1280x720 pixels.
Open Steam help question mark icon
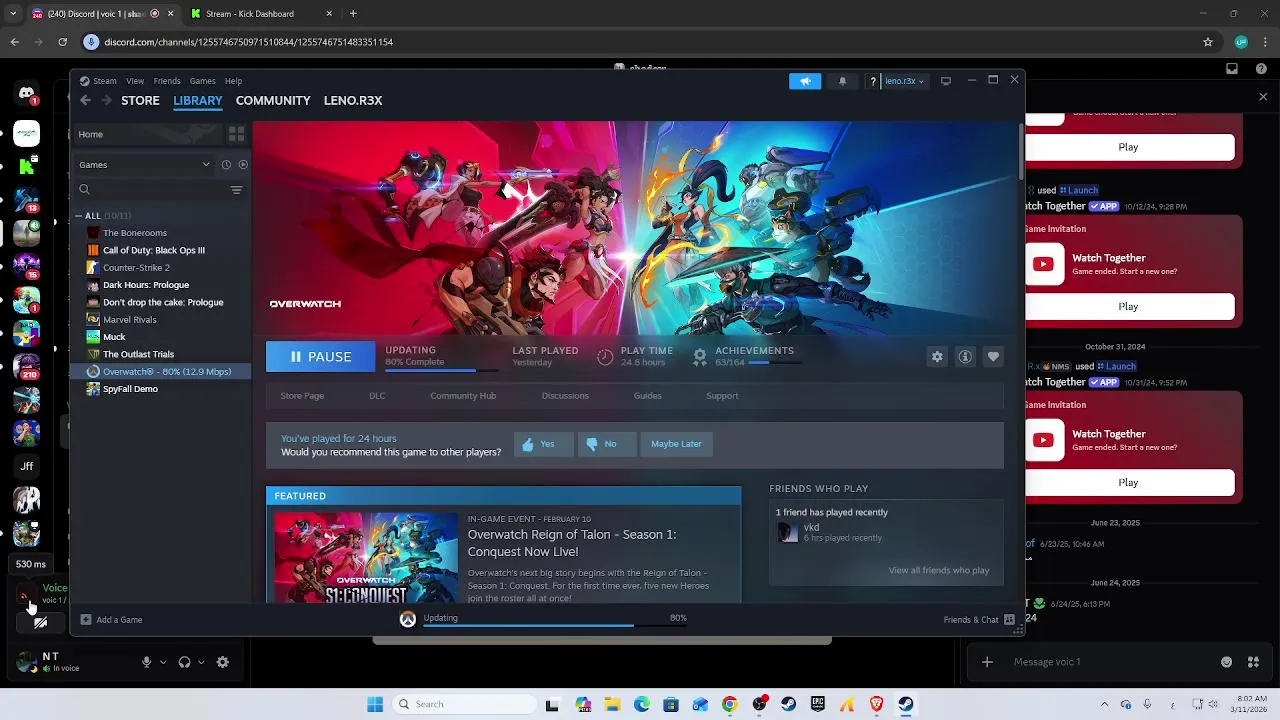click(873, 81)
